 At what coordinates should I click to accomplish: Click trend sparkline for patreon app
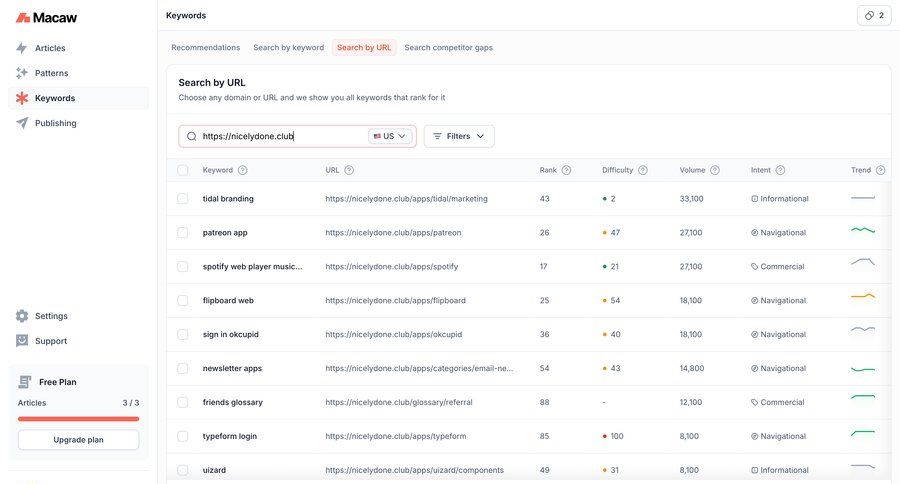[863, 230]
